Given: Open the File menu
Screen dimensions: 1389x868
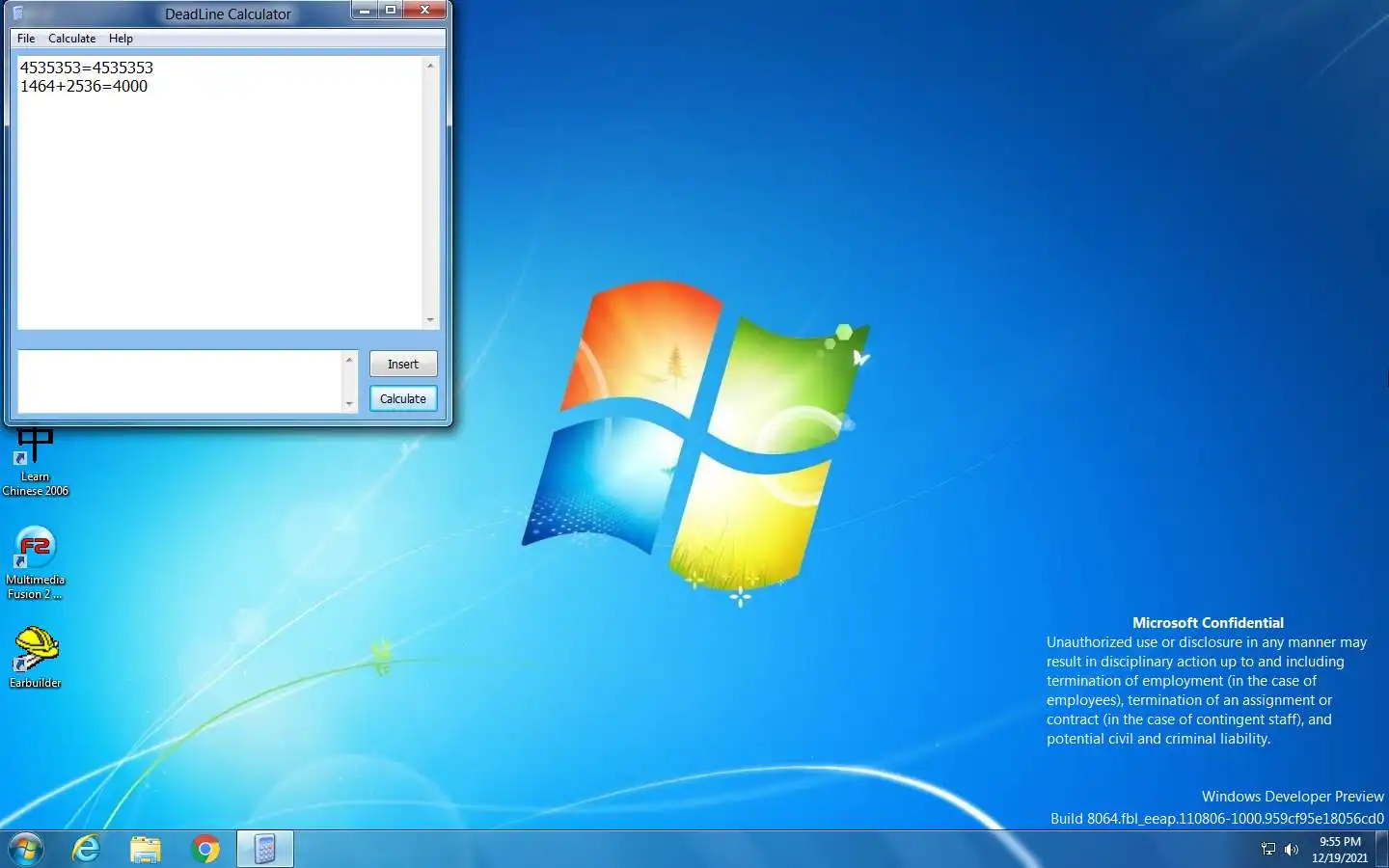Looking at the screenshot, I should click(26, 39).
